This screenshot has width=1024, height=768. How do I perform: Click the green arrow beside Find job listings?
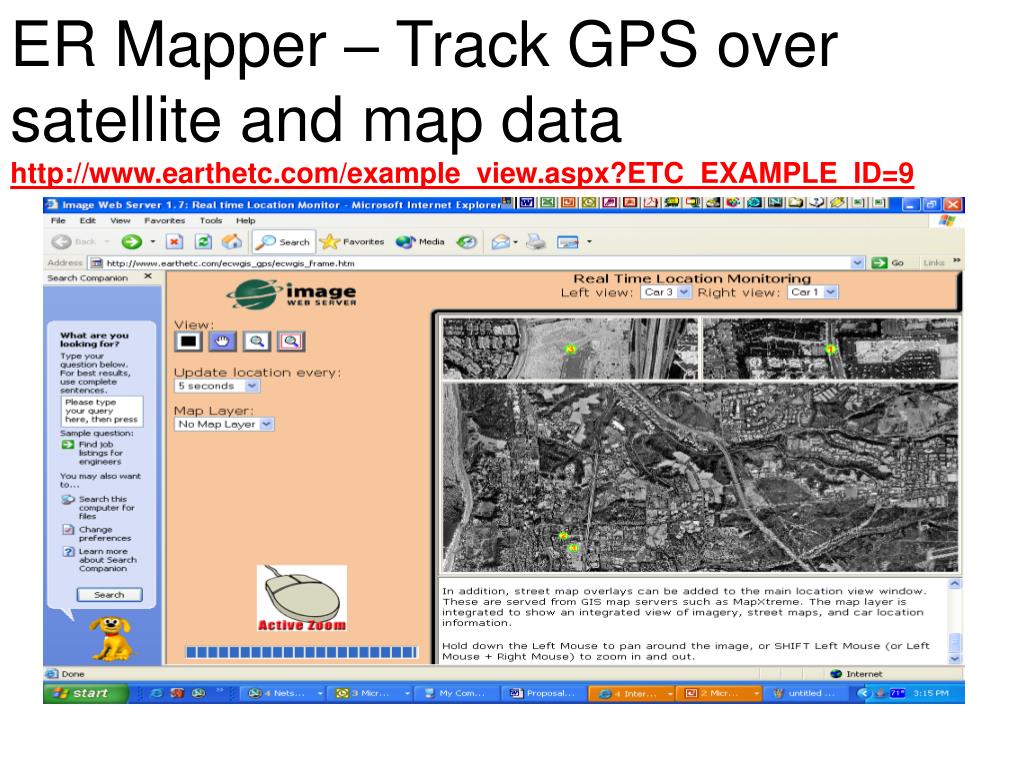(x=68, y=445)
